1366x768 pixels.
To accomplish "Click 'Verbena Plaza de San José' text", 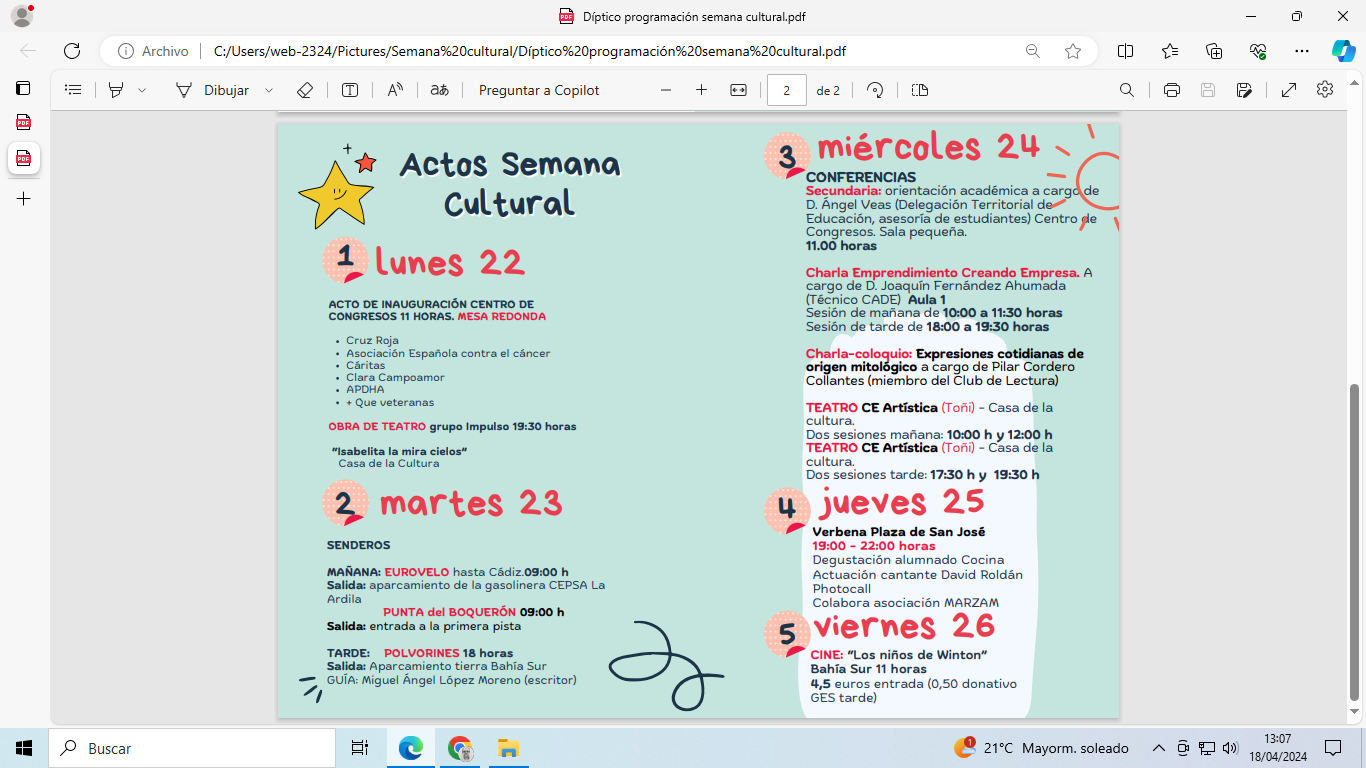I will point(899,532).
